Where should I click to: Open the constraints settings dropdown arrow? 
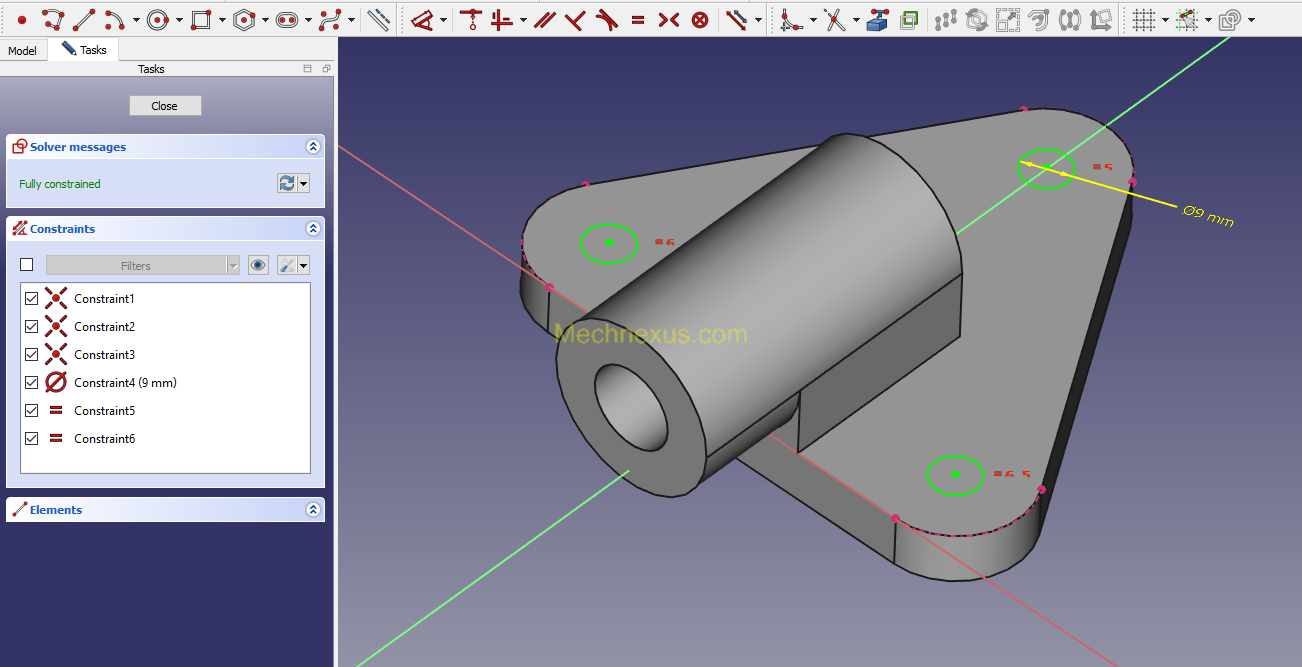(x=303, y=265)
